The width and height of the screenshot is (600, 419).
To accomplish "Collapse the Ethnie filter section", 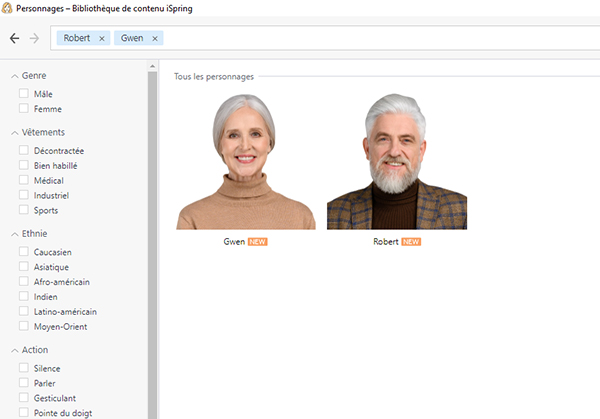I will coord(14,234).
